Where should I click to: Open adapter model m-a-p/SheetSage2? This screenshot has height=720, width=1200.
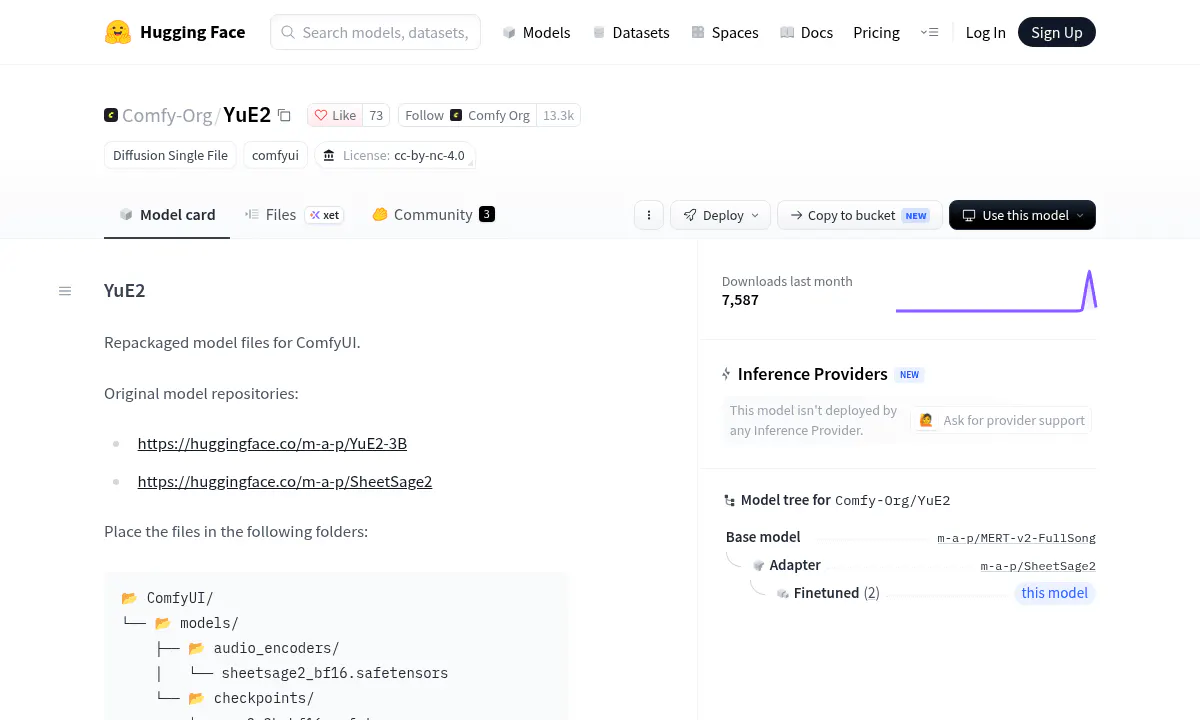click(1038, 566)
